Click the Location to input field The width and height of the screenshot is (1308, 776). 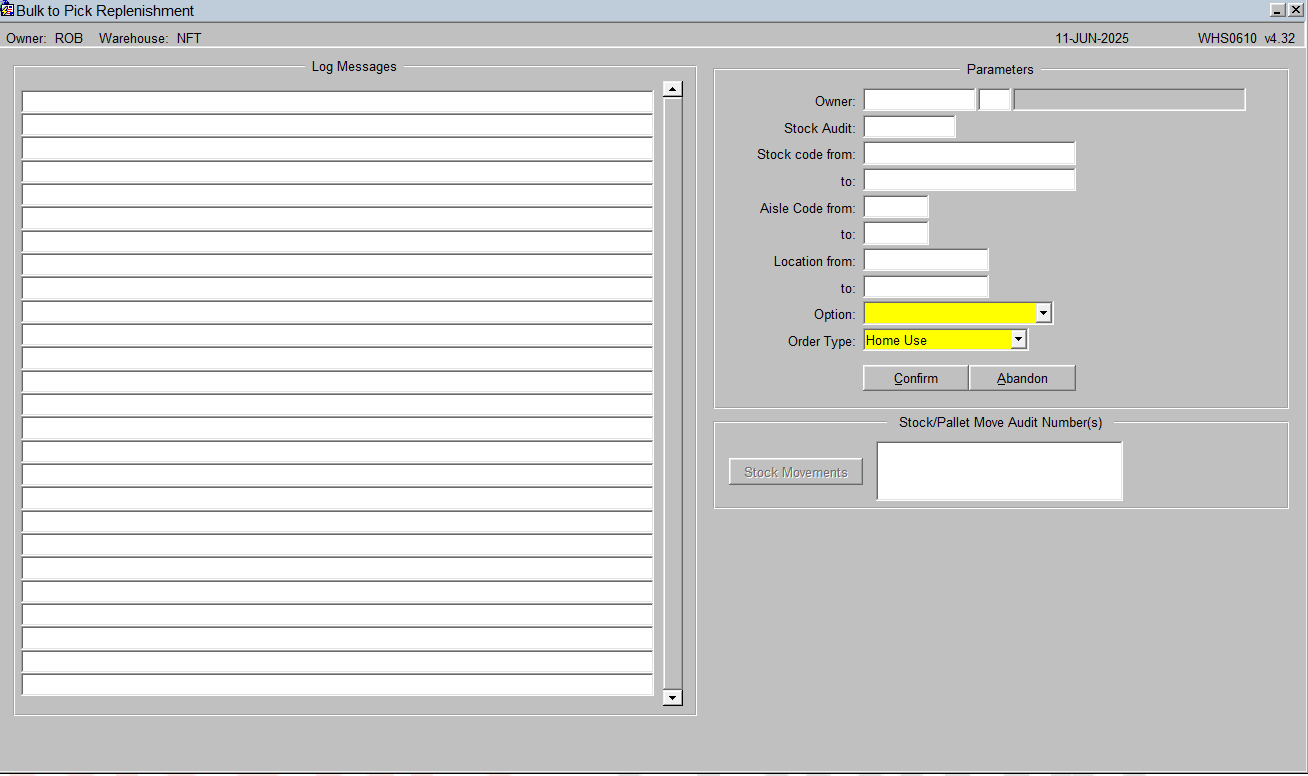click(x=926, y=287)
